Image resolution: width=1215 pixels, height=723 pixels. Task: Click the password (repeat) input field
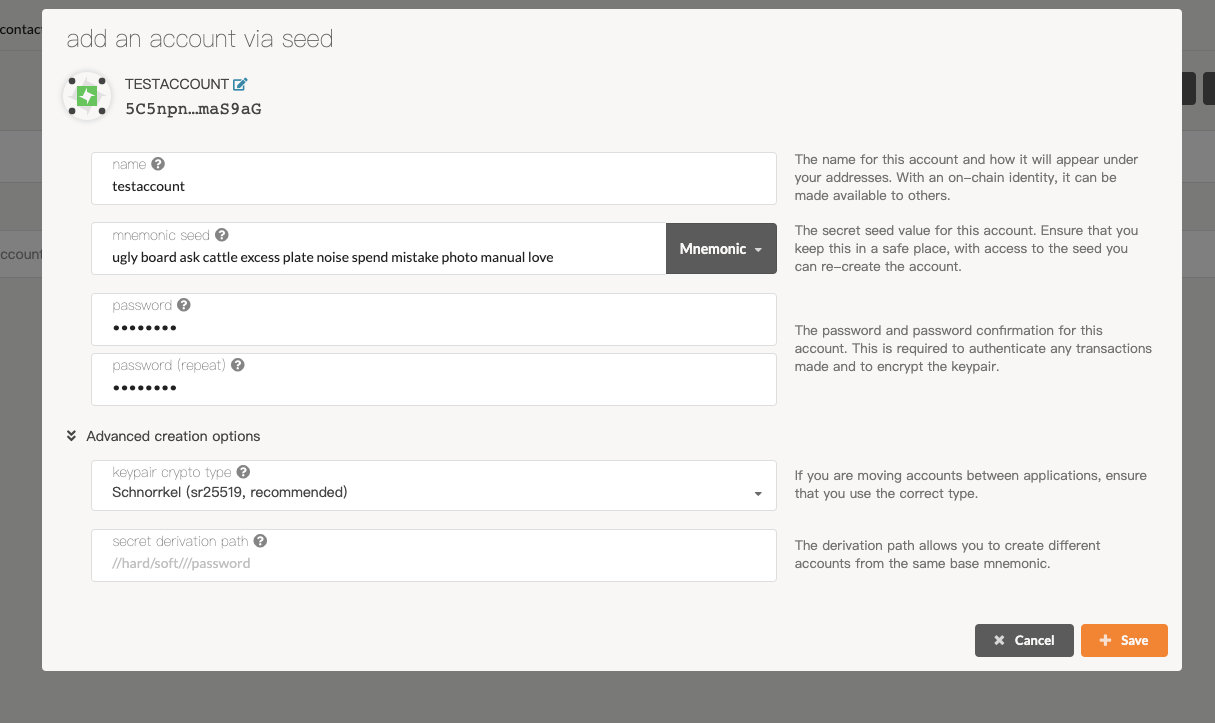click(433, 388)
